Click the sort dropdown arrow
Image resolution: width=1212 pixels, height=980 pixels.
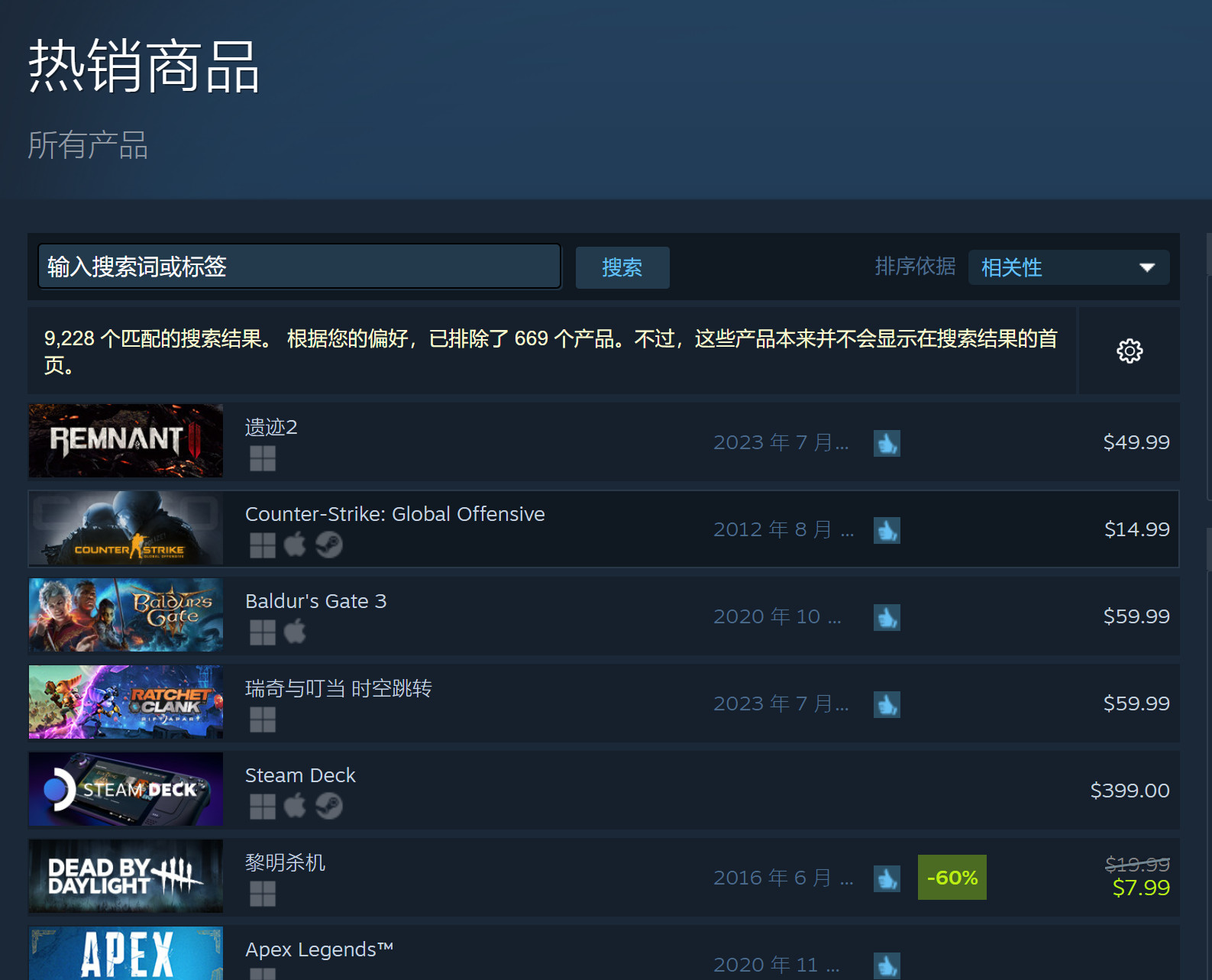coord(1146,267)
